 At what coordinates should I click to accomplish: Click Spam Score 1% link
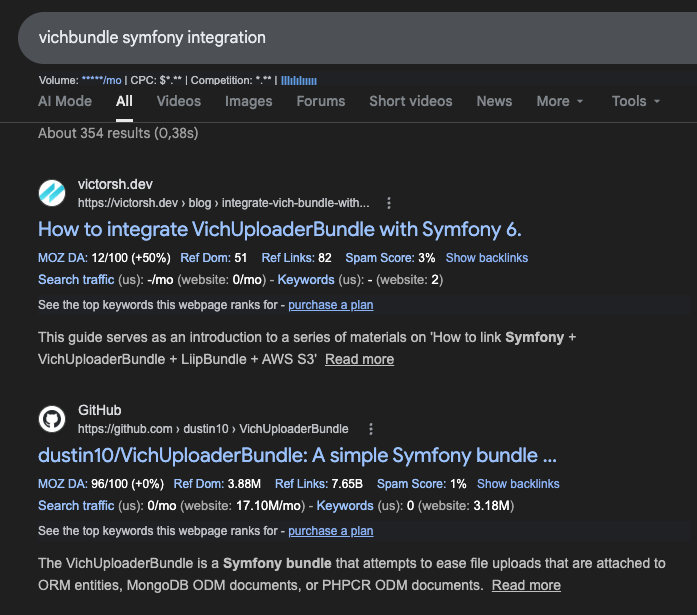click(x=421, y=483)
